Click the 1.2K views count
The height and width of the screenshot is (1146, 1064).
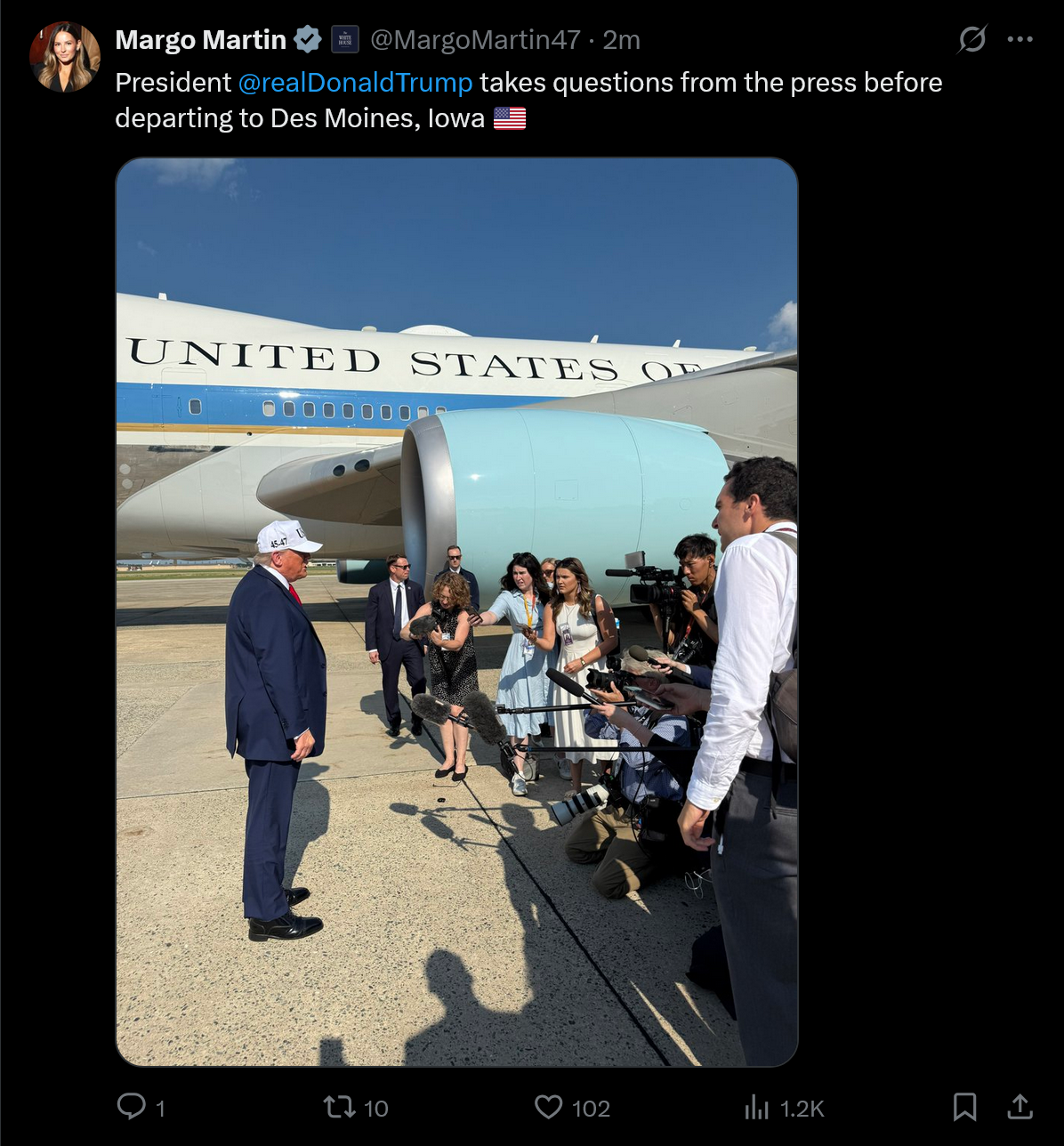pyautogui.click(x=802, y=1109)
